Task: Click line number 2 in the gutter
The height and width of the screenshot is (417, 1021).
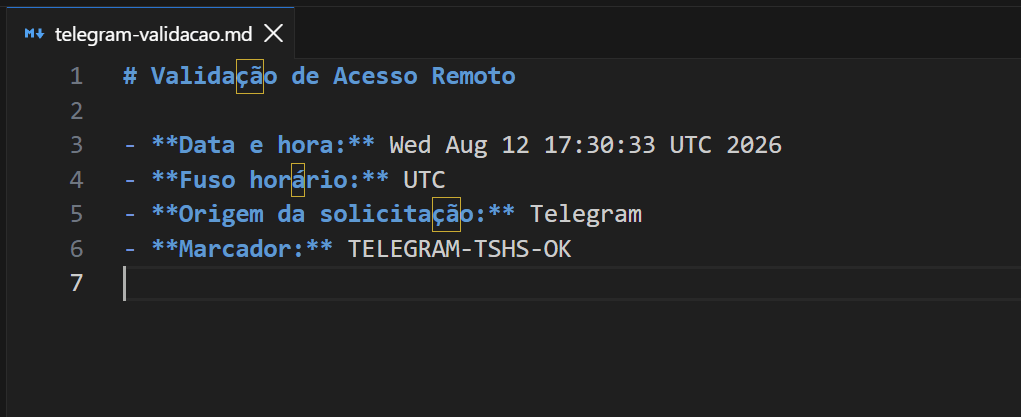Action: coord(77,111)
